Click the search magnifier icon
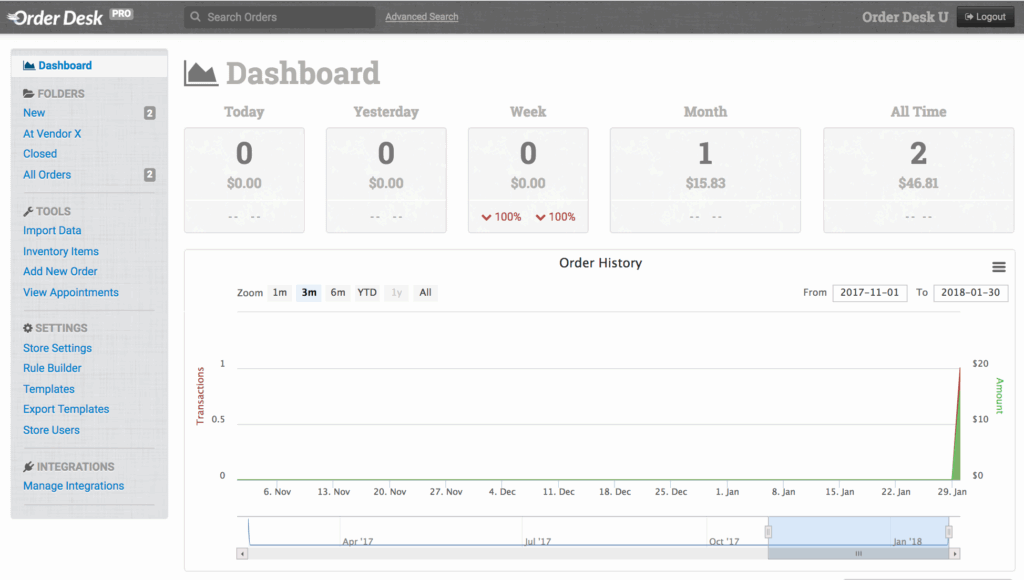The height and width of the screenshot is (580, 1024). click(196, 17)
